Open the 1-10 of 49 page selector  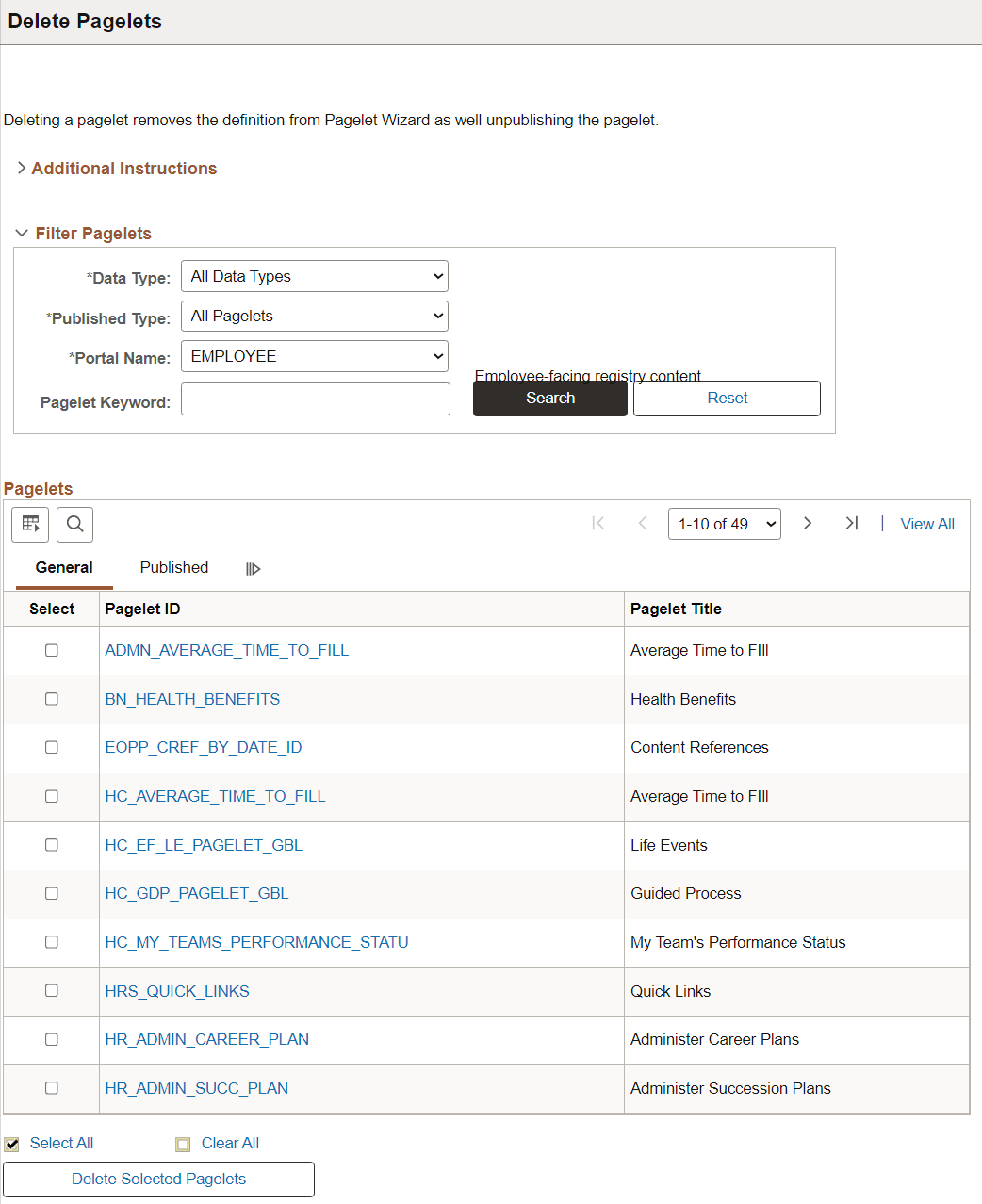(x=724, y=523)
